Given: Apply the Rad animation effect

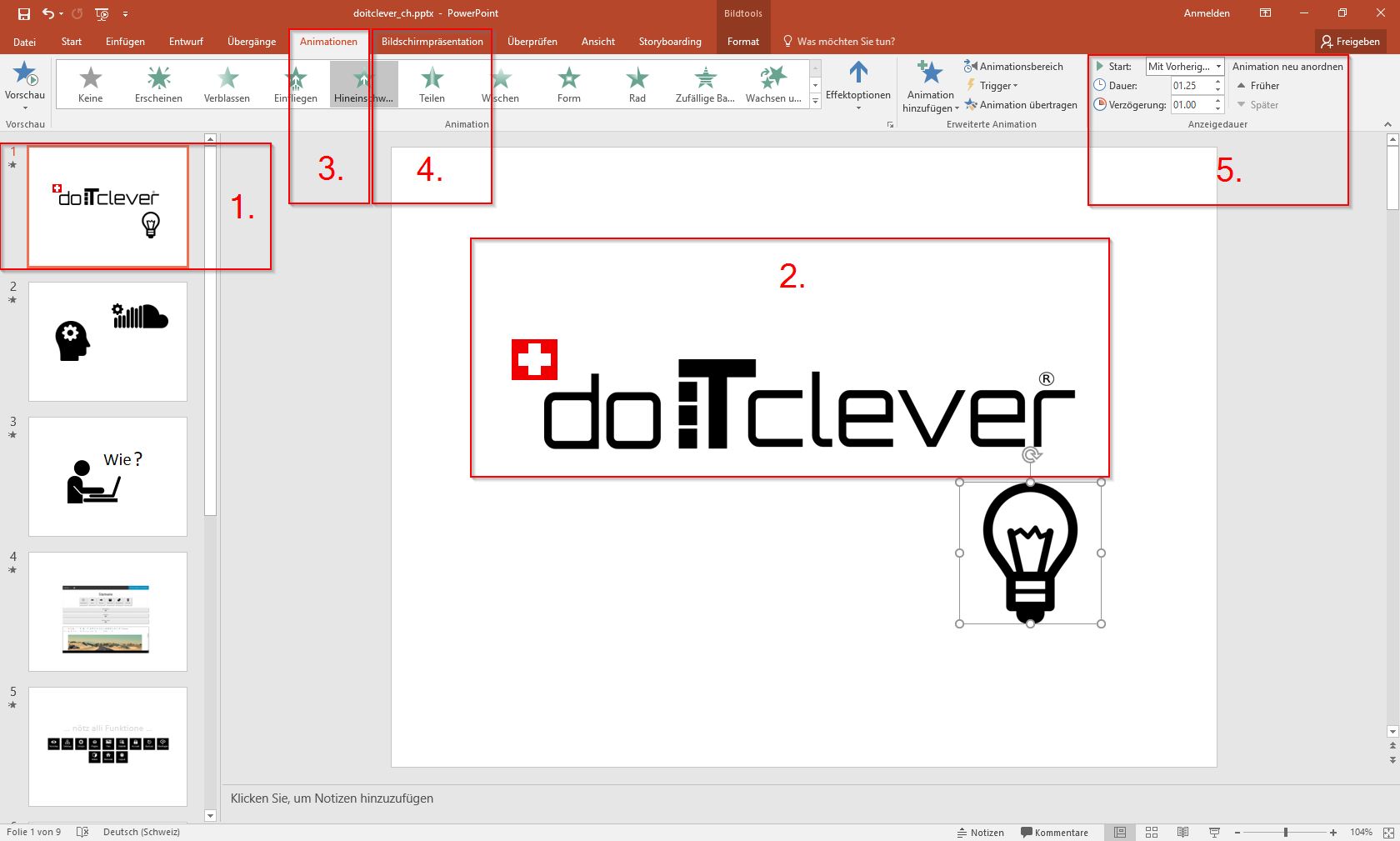Looking at the screenshot, I should point(637,85).
